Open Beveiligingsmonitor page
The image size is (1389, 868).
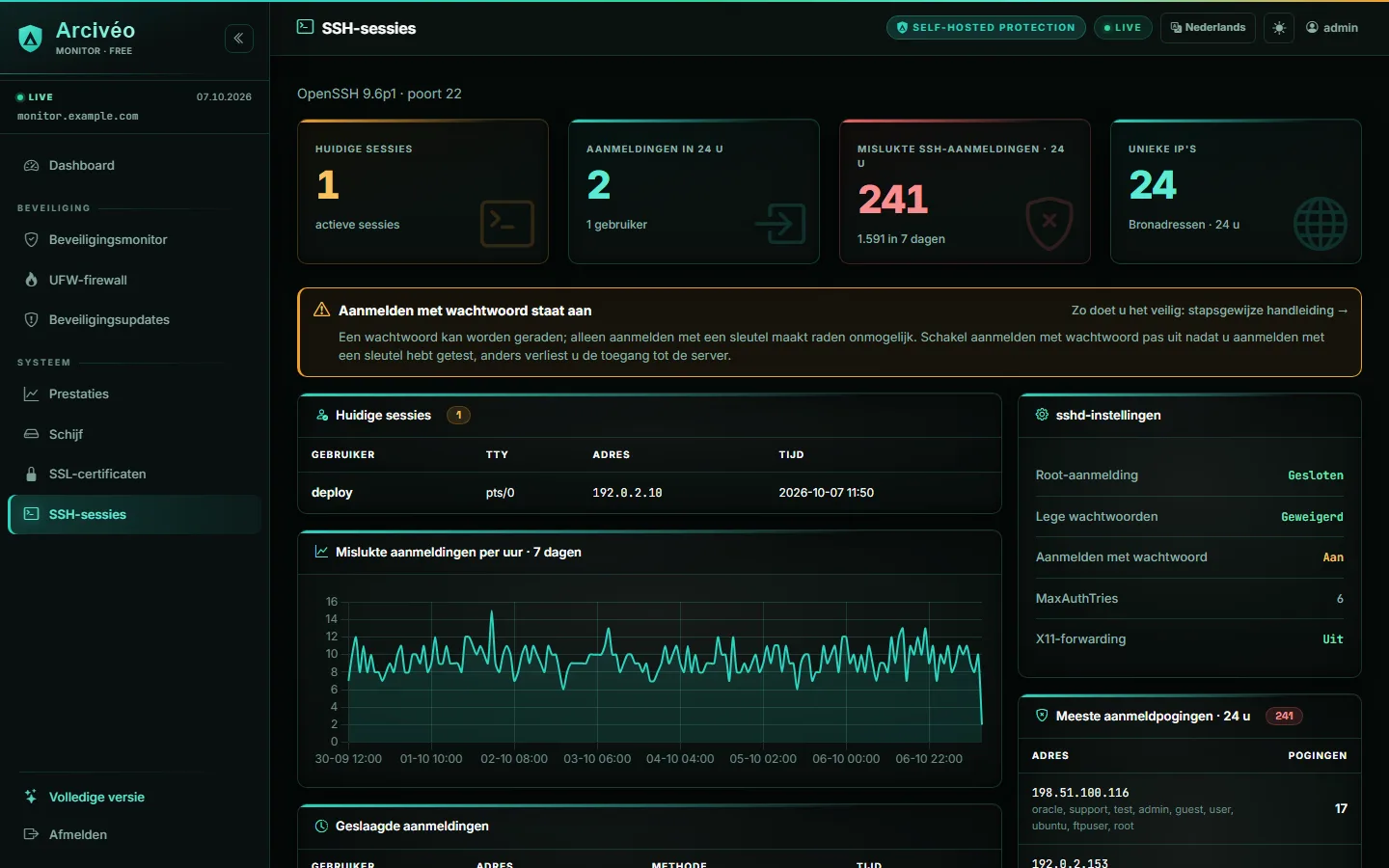(135, 240)
